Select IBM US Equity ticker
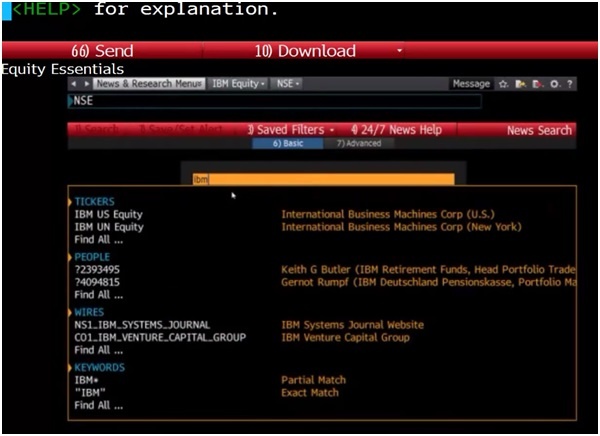Screen dimensions: 600x436 [x=108, y=214]
